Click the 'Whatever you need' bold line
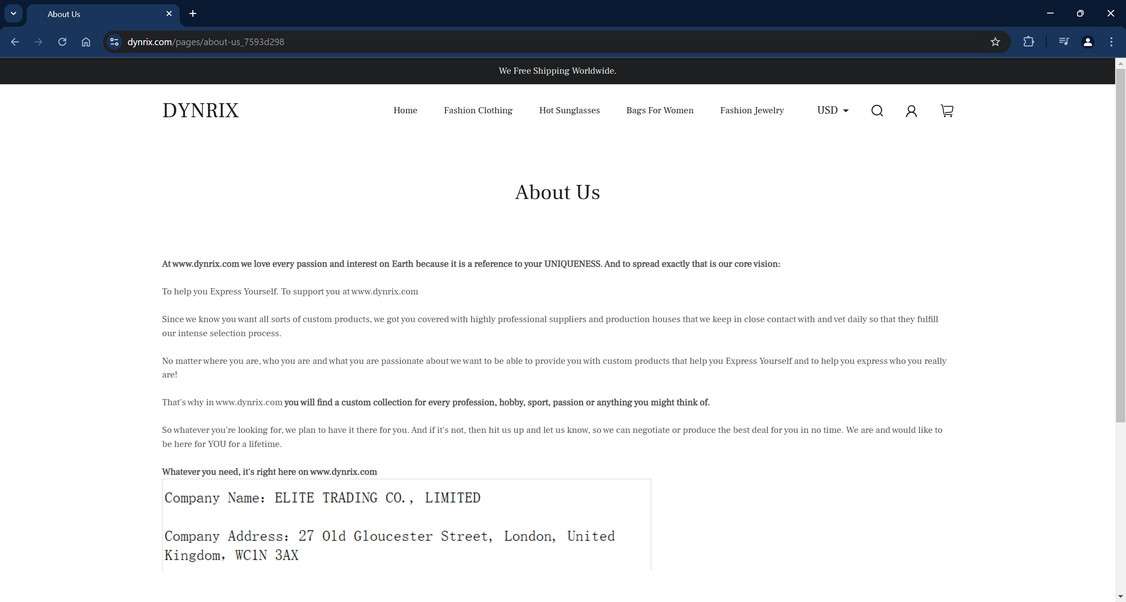Image resolution: width=1126 pixels, height=602 pixels. 269,472
